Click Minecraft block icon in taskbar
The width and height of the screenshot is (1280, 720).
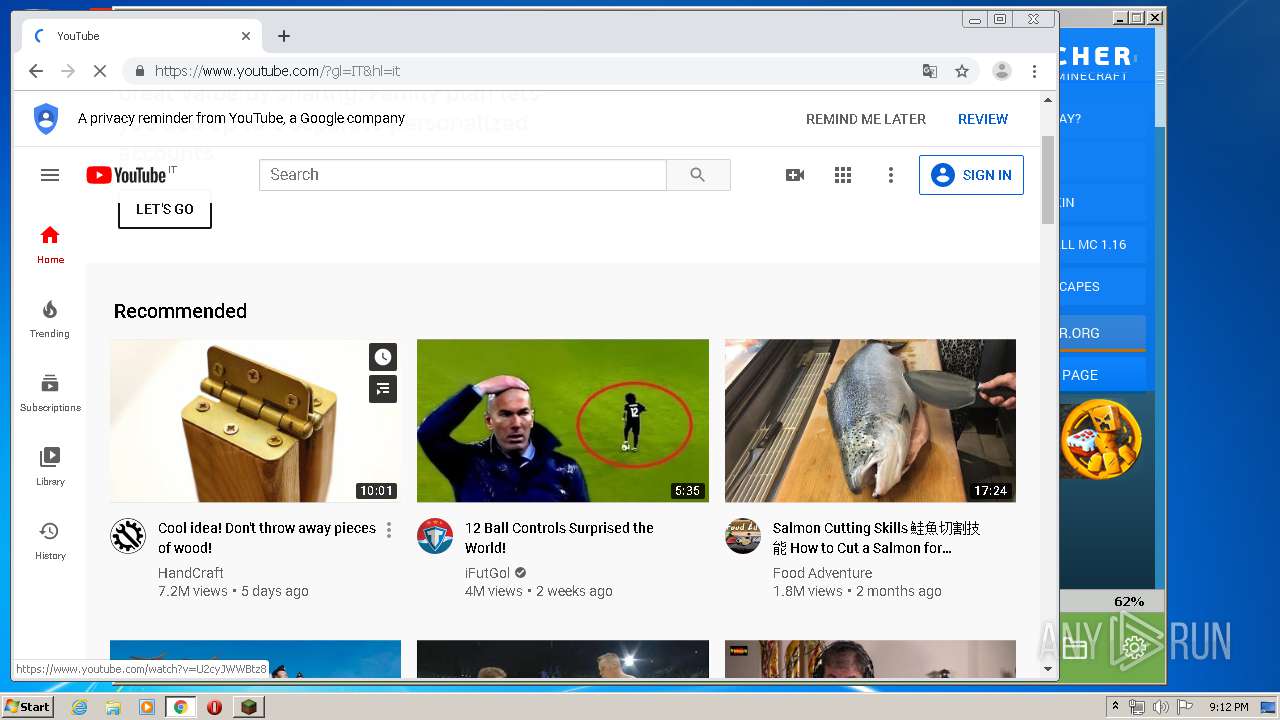(248, 707)
